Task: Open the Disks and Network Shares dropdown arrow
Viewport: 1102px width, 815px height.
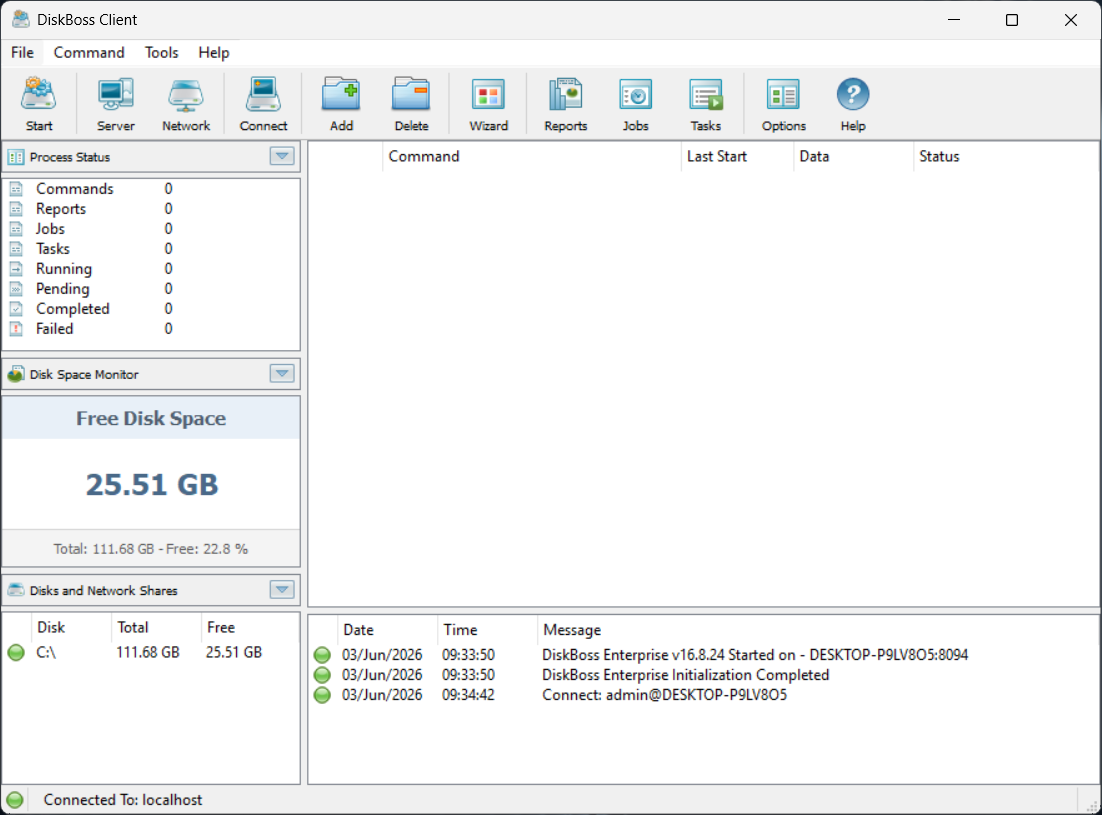Action: click(x=283, y=589)
